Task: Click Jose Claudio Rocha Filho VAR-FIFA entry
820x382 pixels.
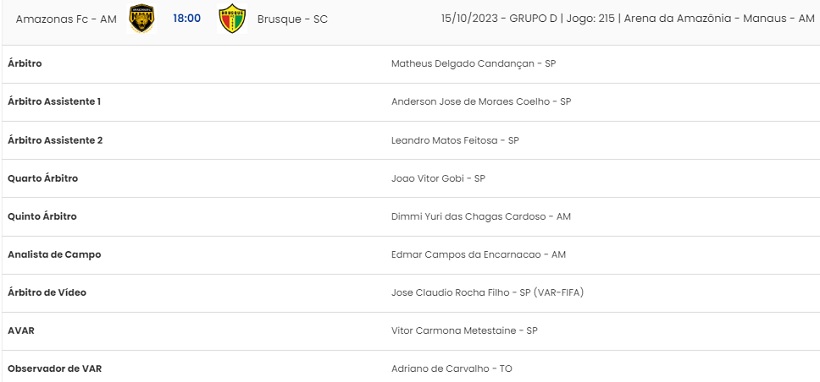Action: (x=487, y=293)
